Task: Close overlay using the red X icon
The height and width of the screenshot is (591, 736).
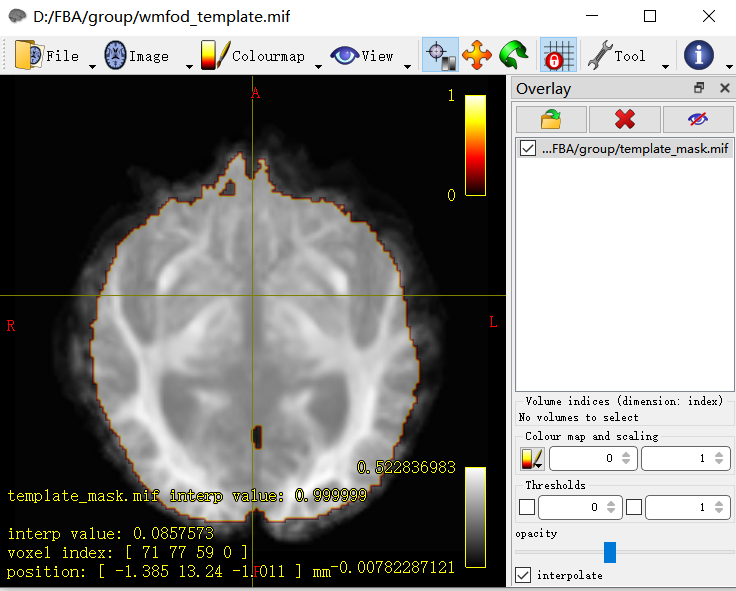Action: click(x=625, y=120)
